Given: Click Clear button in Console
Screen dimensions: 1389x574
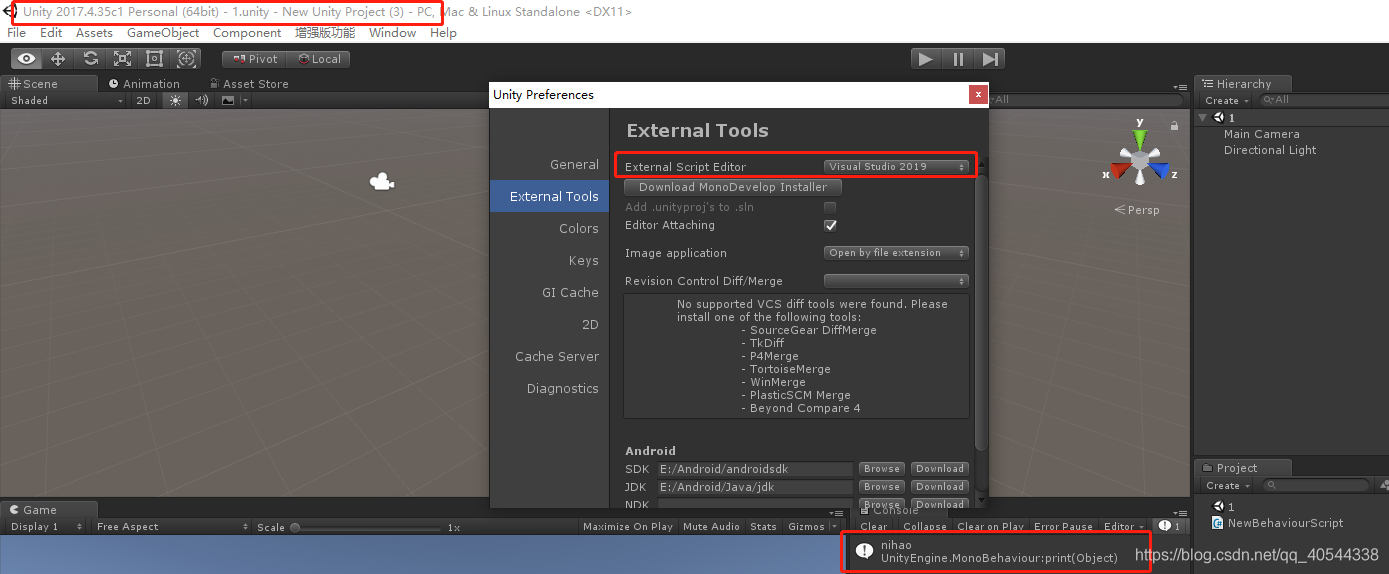Looking at the screenshot, I should point(874,527).
